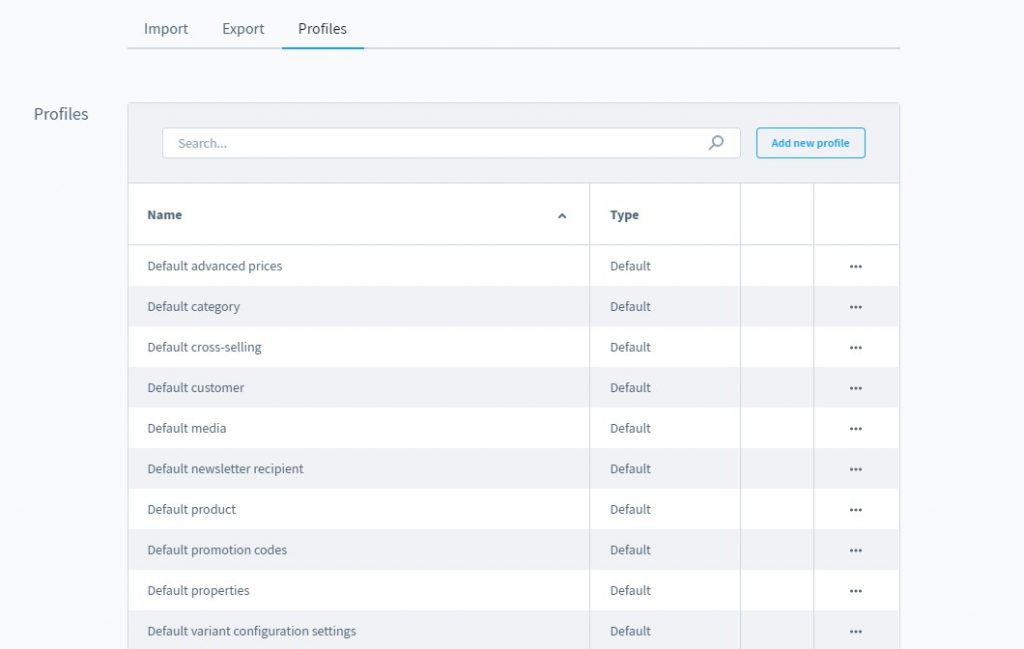Screen dimensions: 1024x649
Task: Open the context menu for Default promotion codes
Action: (x=855, y=549)
